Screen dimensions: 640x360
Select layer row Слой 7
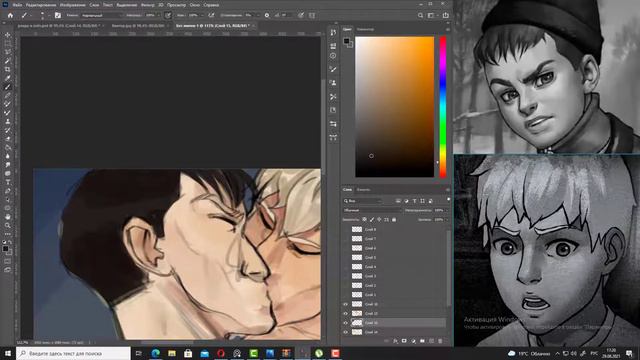(394, 238)
